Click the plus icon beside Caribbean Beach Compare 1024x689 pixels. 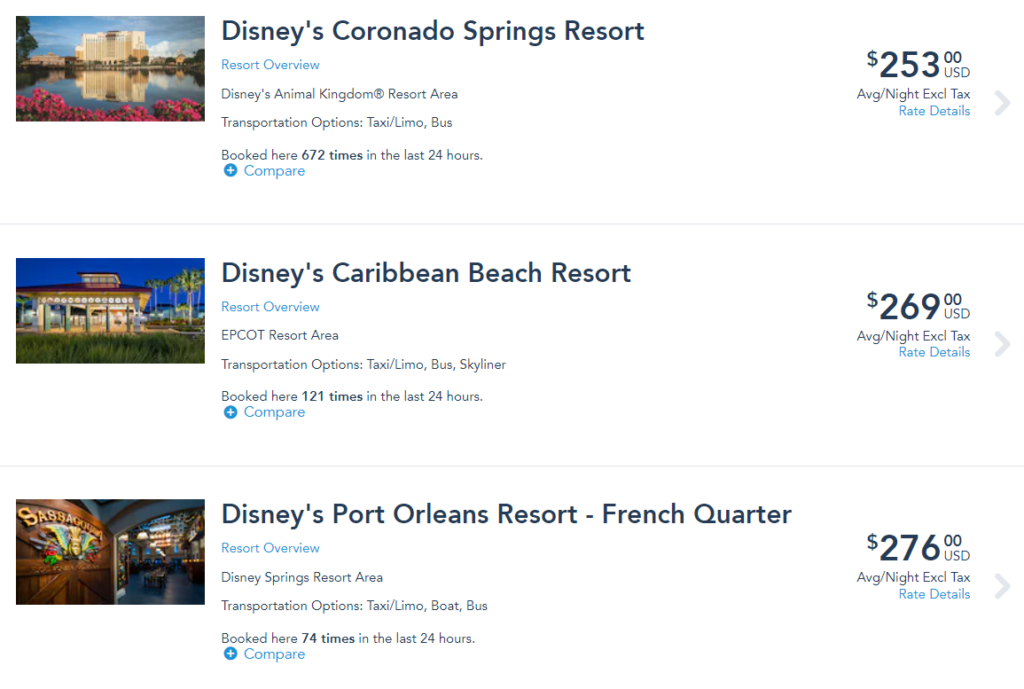coord(231,412)
